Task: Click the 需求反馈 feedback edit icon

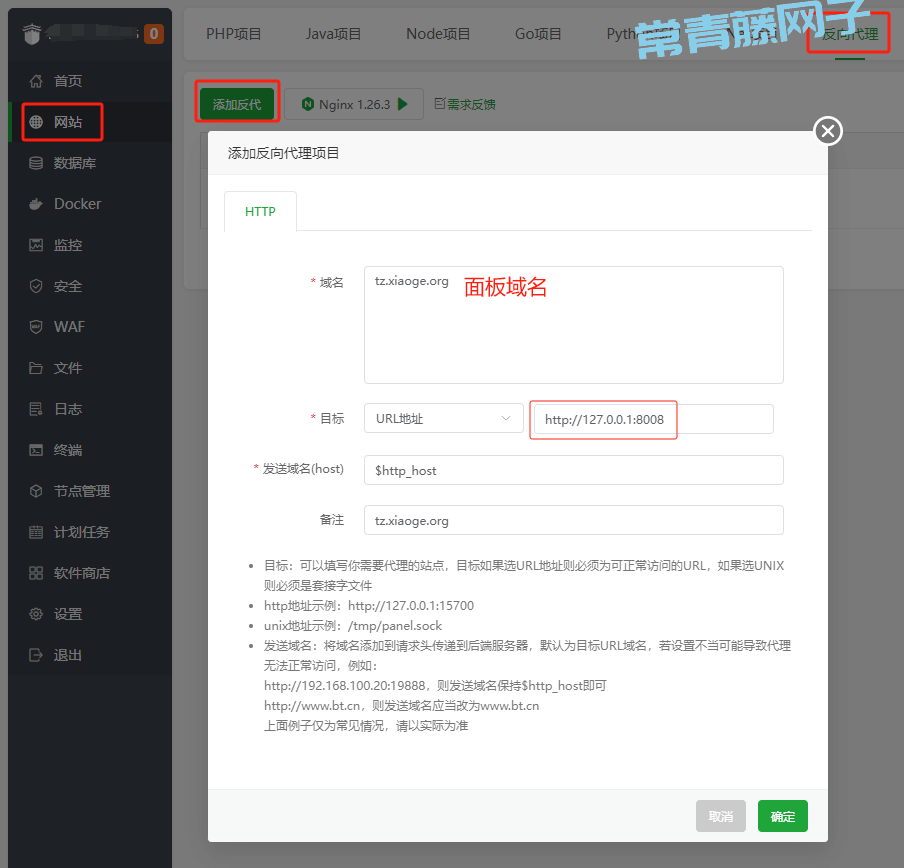Action: (440, 104)
